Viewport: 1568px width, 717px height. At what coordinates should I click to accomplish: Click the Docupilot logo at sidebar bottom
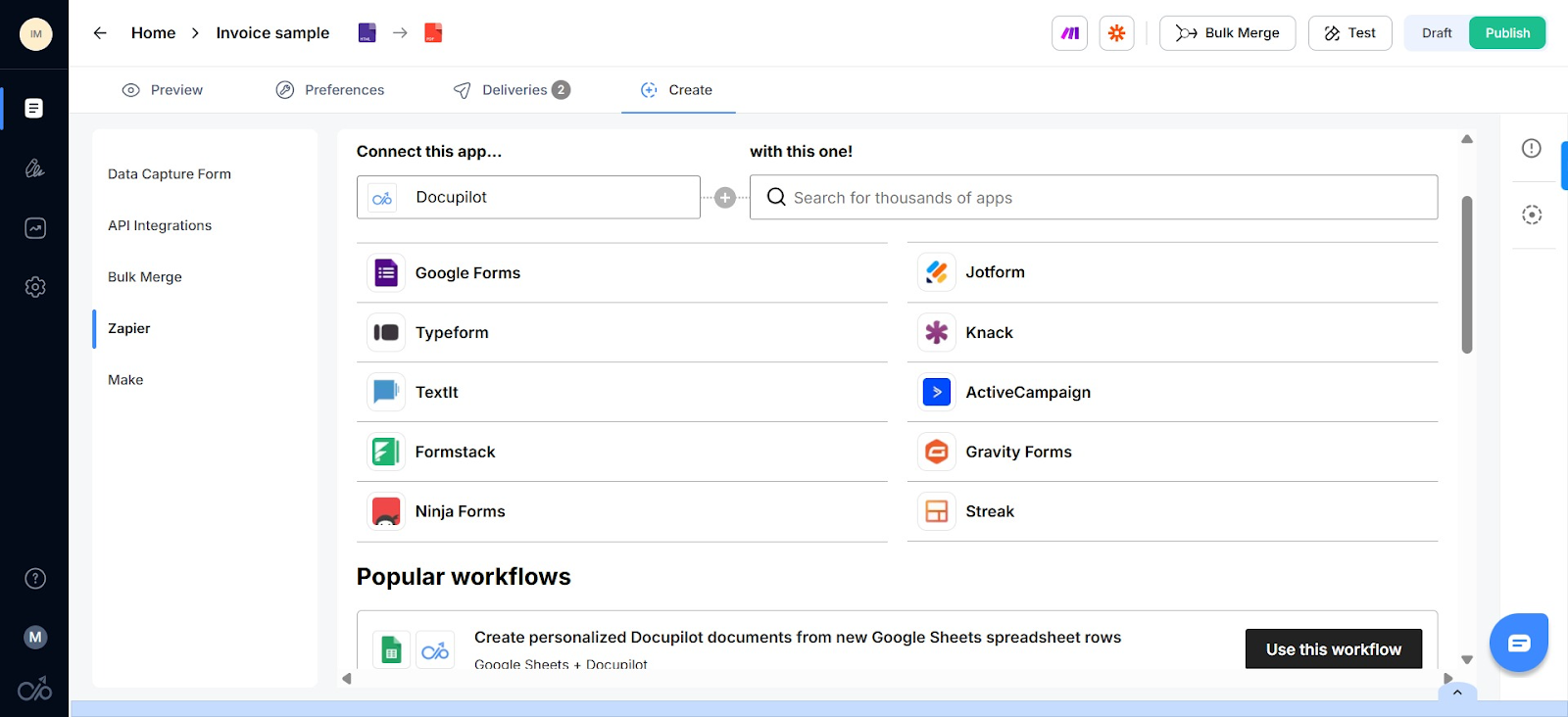pos(34,690)
